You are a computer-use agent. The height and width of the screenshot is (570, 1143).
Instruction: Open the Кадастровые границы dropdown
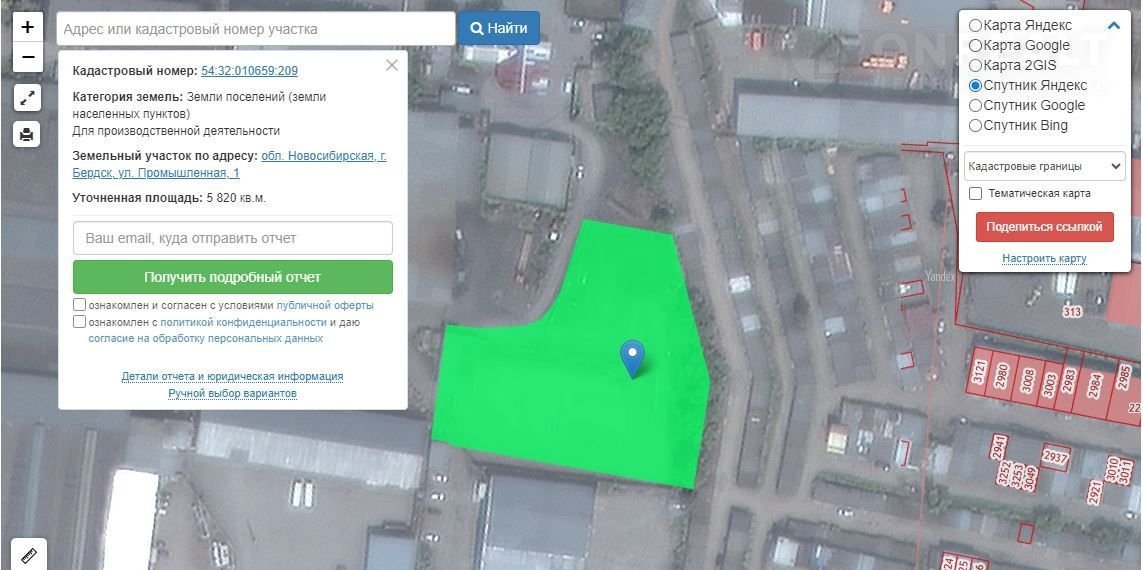point(1044,166)
